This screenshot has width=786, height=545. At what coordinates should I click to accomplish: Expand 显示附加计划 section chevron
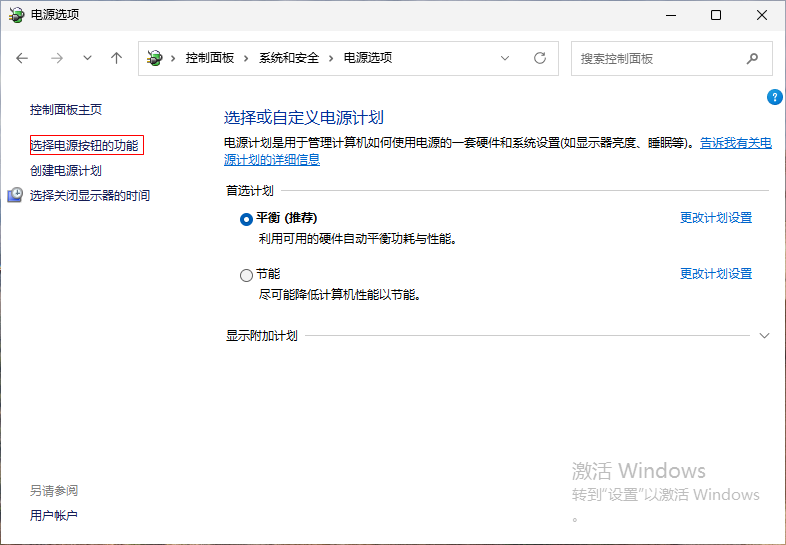764,335
